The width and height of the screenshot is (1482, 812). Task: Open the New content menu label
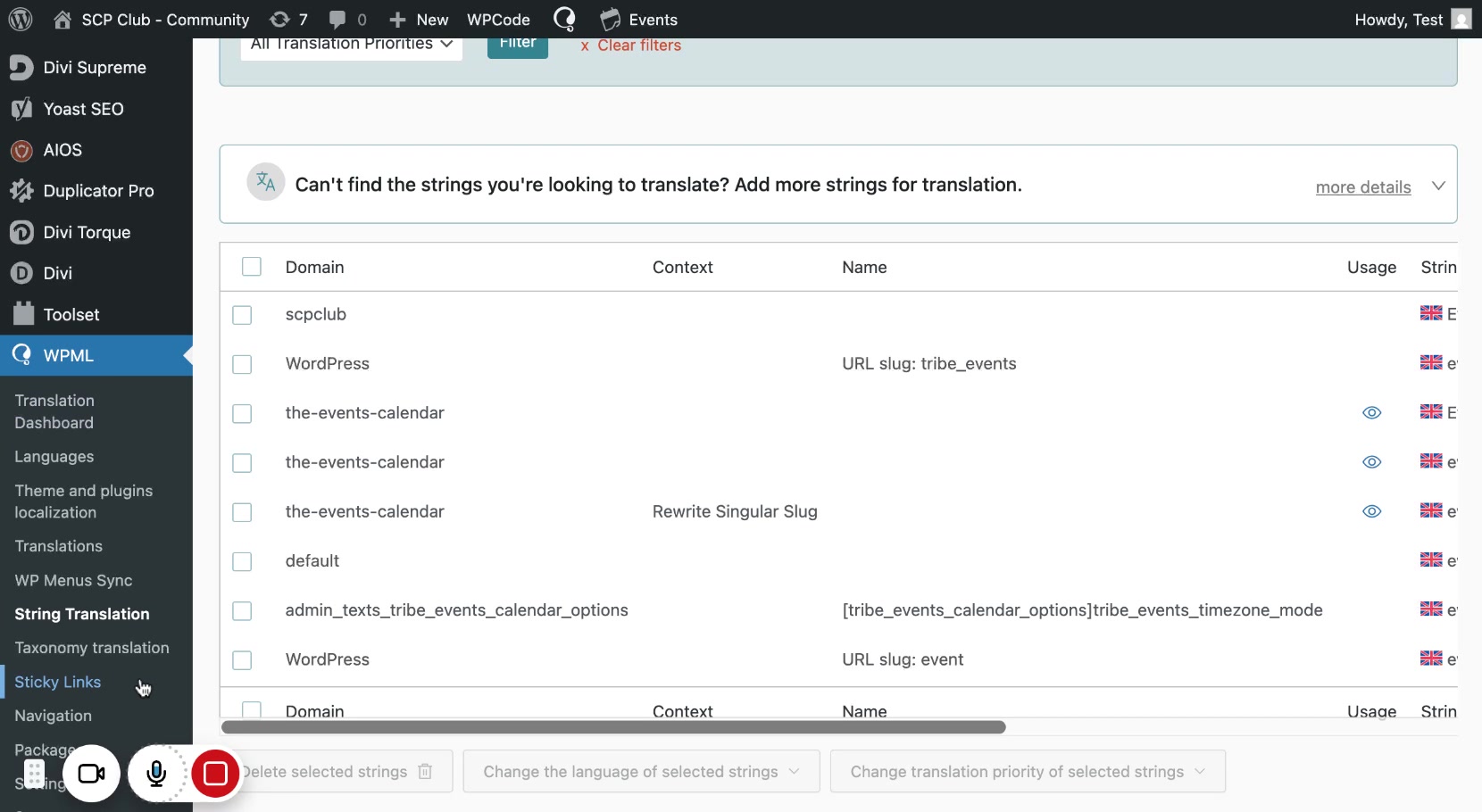[432, 20]
